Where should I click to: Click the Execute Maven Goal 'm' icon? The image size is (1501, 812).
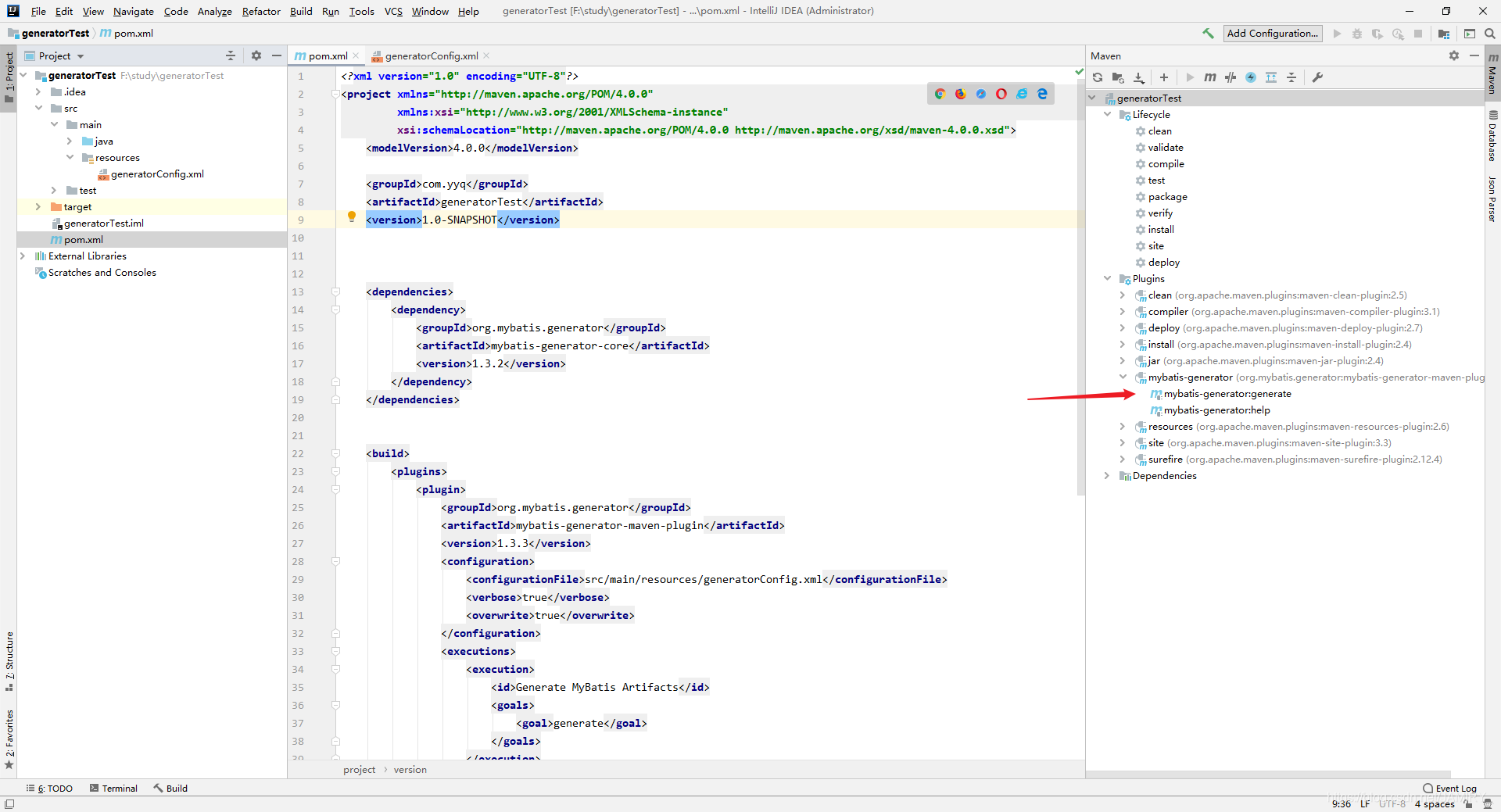point(1210,77)
